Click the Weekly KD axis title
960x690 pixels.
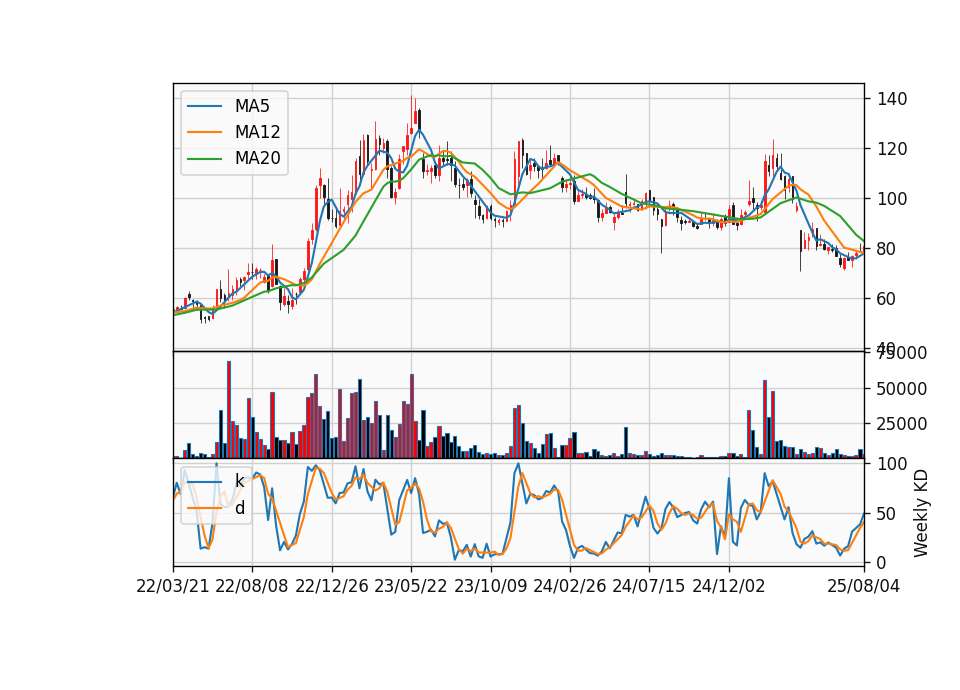[921, 513]
